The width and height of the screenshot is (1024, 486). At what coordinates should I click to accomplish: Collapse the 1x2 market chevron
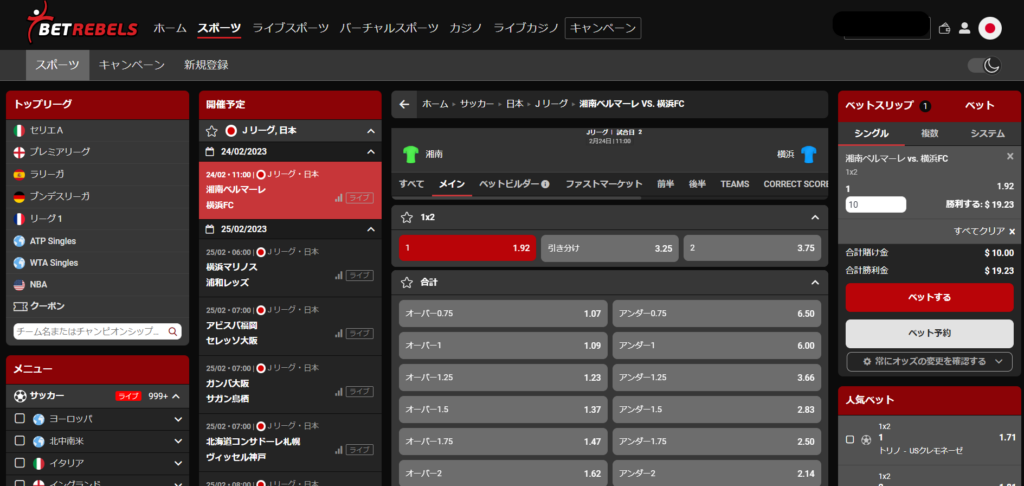click(x=814, y=217)
